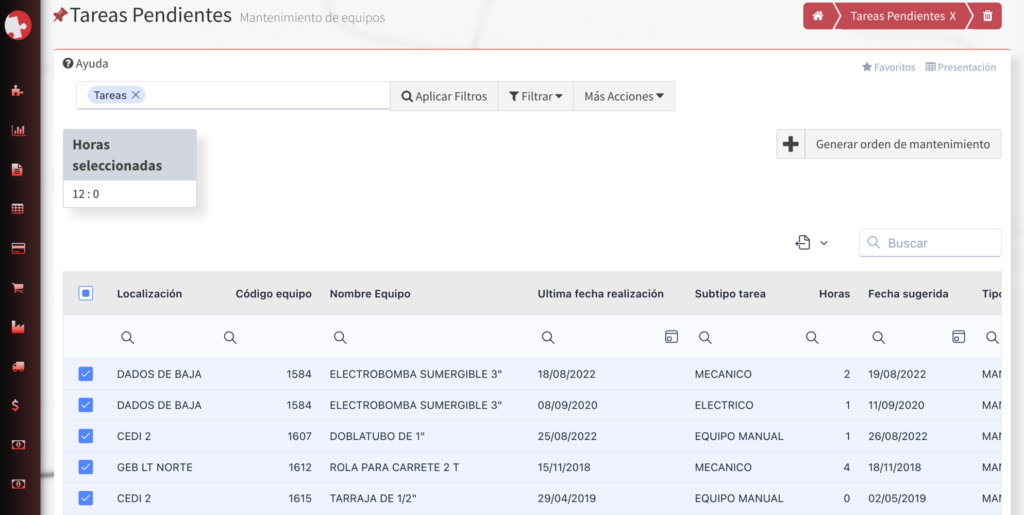Uncheck the ROLA PARA CARRETE 2 T row
Screen dimensions: 1024x515
pos(86,467)
